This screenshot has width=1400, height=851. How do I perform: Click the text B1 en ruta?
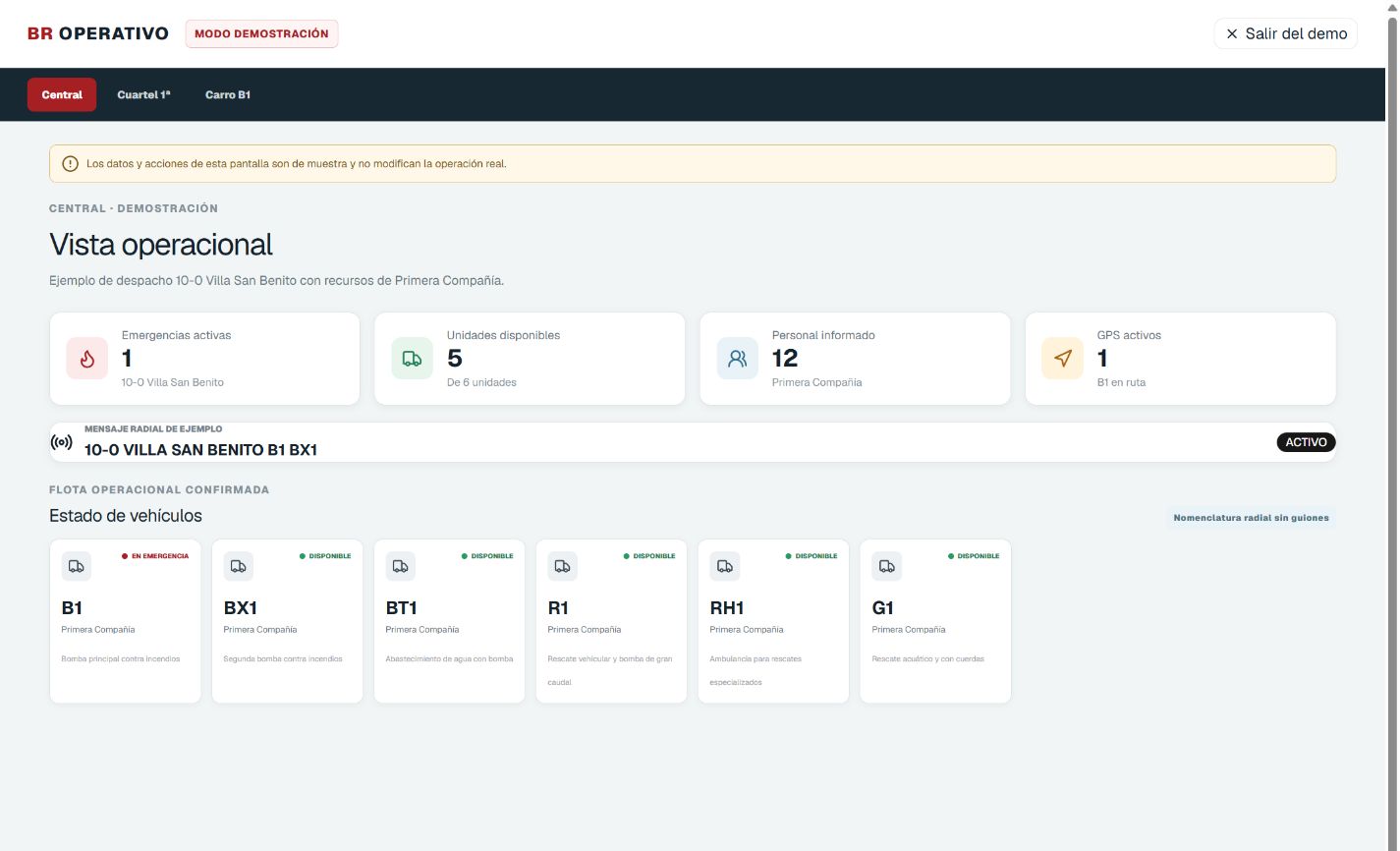coord(1121,382)
